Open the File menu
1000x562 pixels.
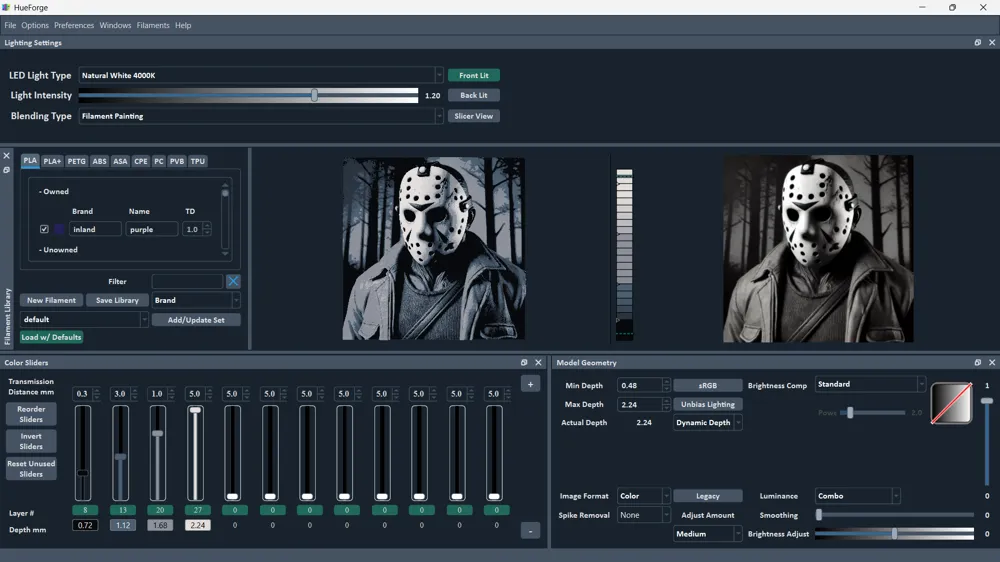(10, 26)
